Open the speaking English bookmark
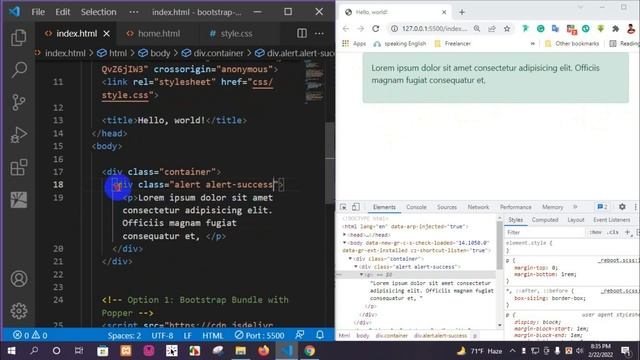 (x=400, y=44)
